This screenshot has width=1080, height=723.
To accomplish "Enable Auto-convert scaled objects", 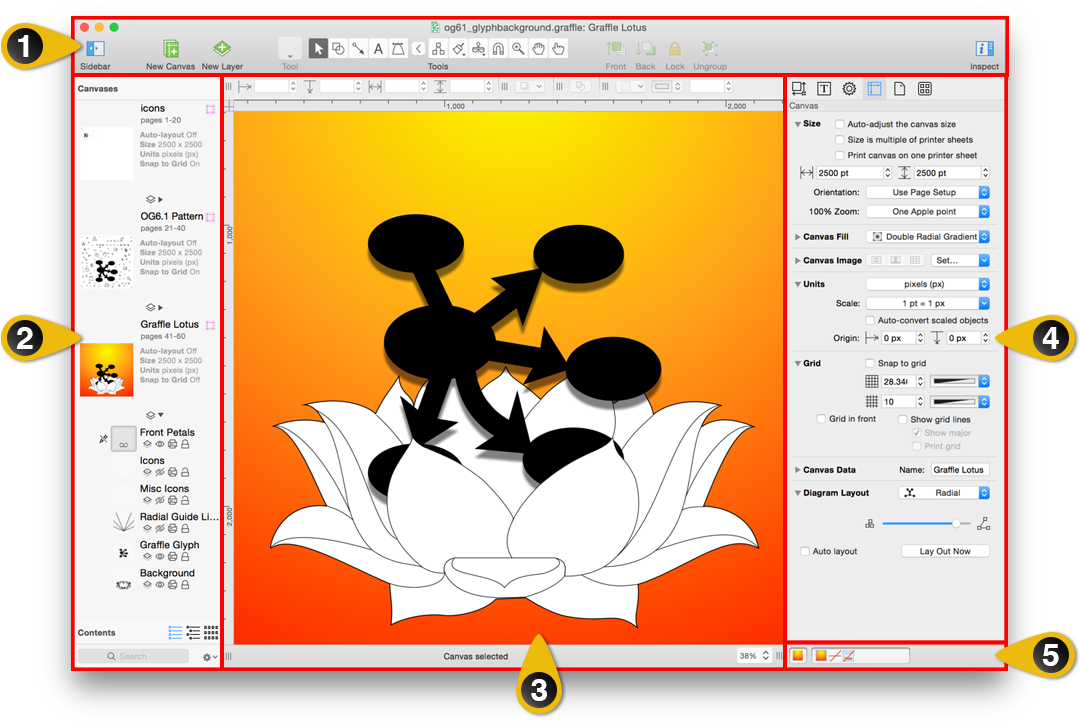I will [x=870, y=320].
